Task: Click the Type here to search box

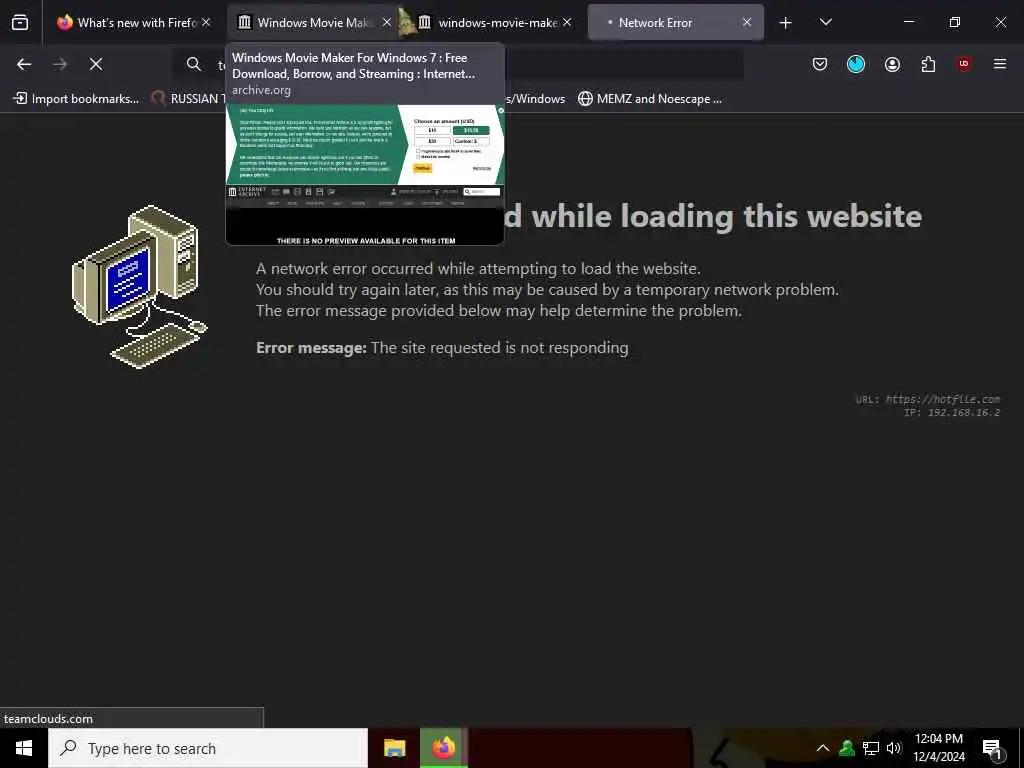Action: click(x=208, y=748)
